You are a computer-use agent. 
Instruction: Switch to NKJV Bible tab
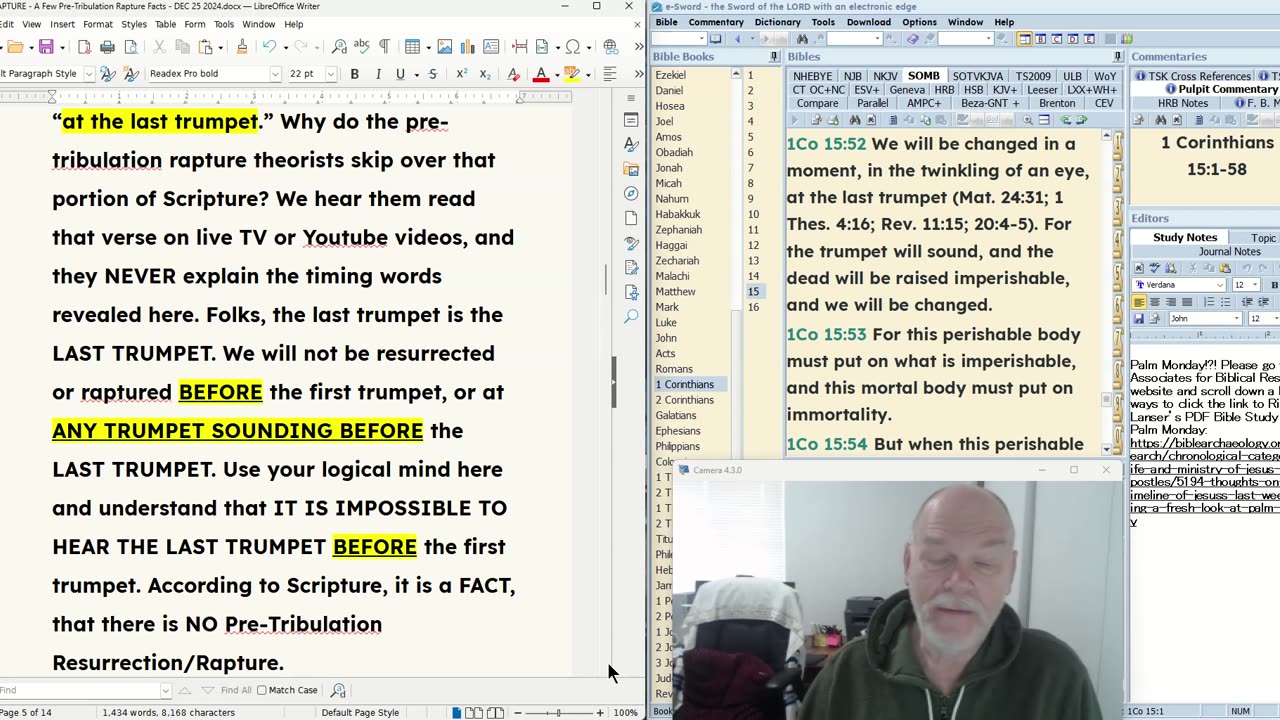pyautogui.click(x=885, y=76)
